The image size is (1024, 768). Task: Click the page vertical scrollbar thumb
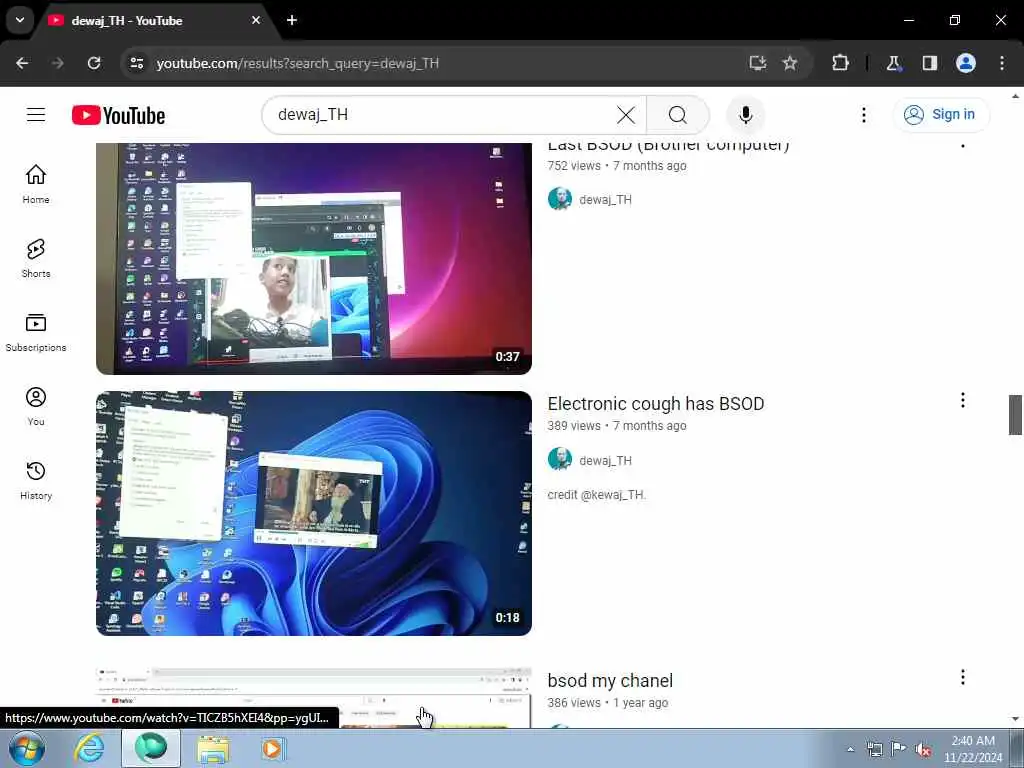pos(1015,415)
